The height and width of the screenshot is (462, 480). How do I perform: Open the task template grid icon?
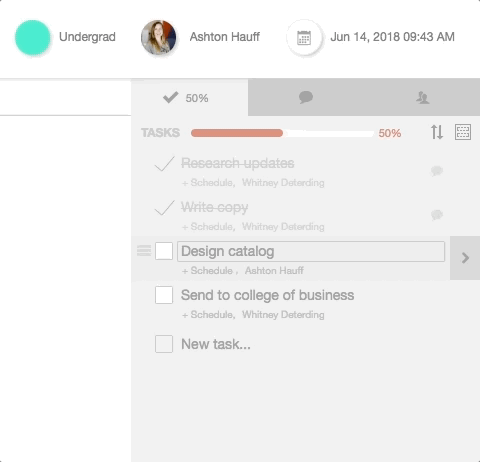coord(463,132)
